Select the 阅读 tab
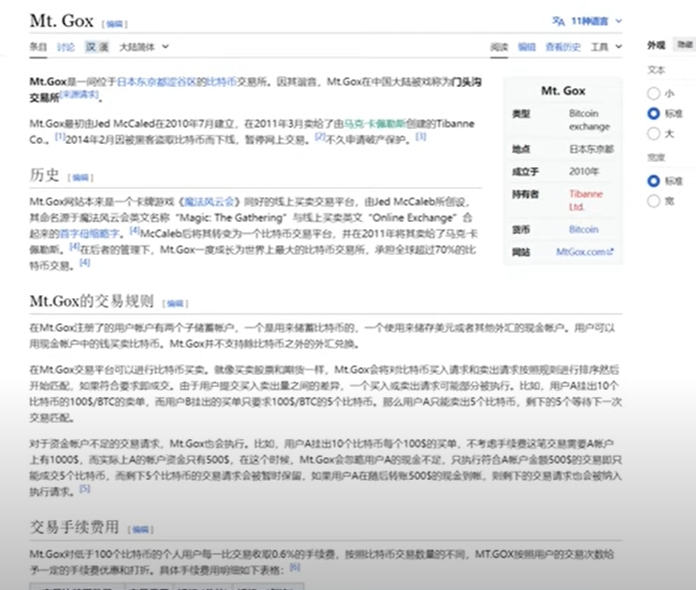This screenshot has width=696, height=590. [x=499, y=47]
